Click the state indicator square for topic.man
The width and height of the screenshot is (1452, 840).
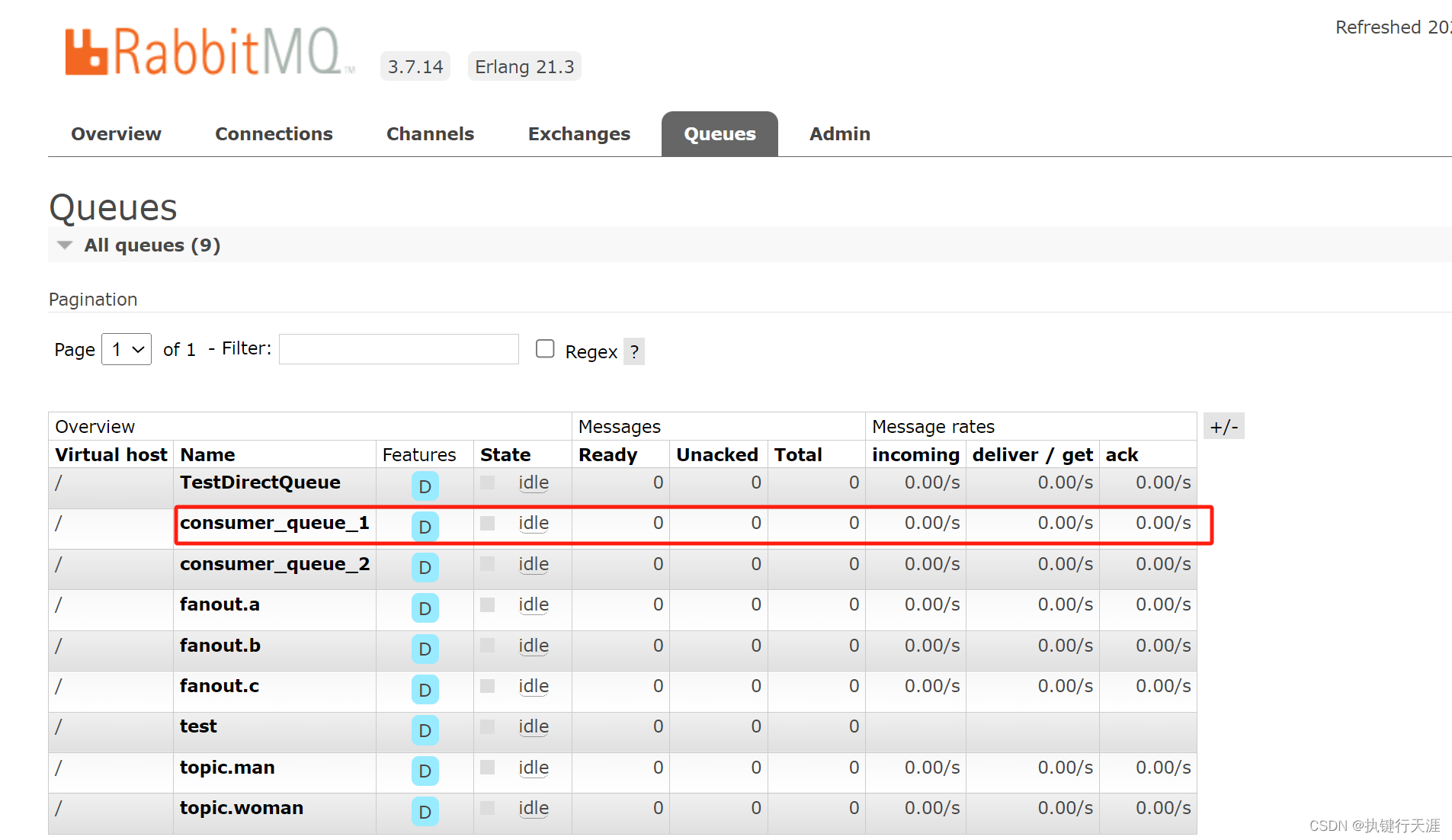pos(488,768)
